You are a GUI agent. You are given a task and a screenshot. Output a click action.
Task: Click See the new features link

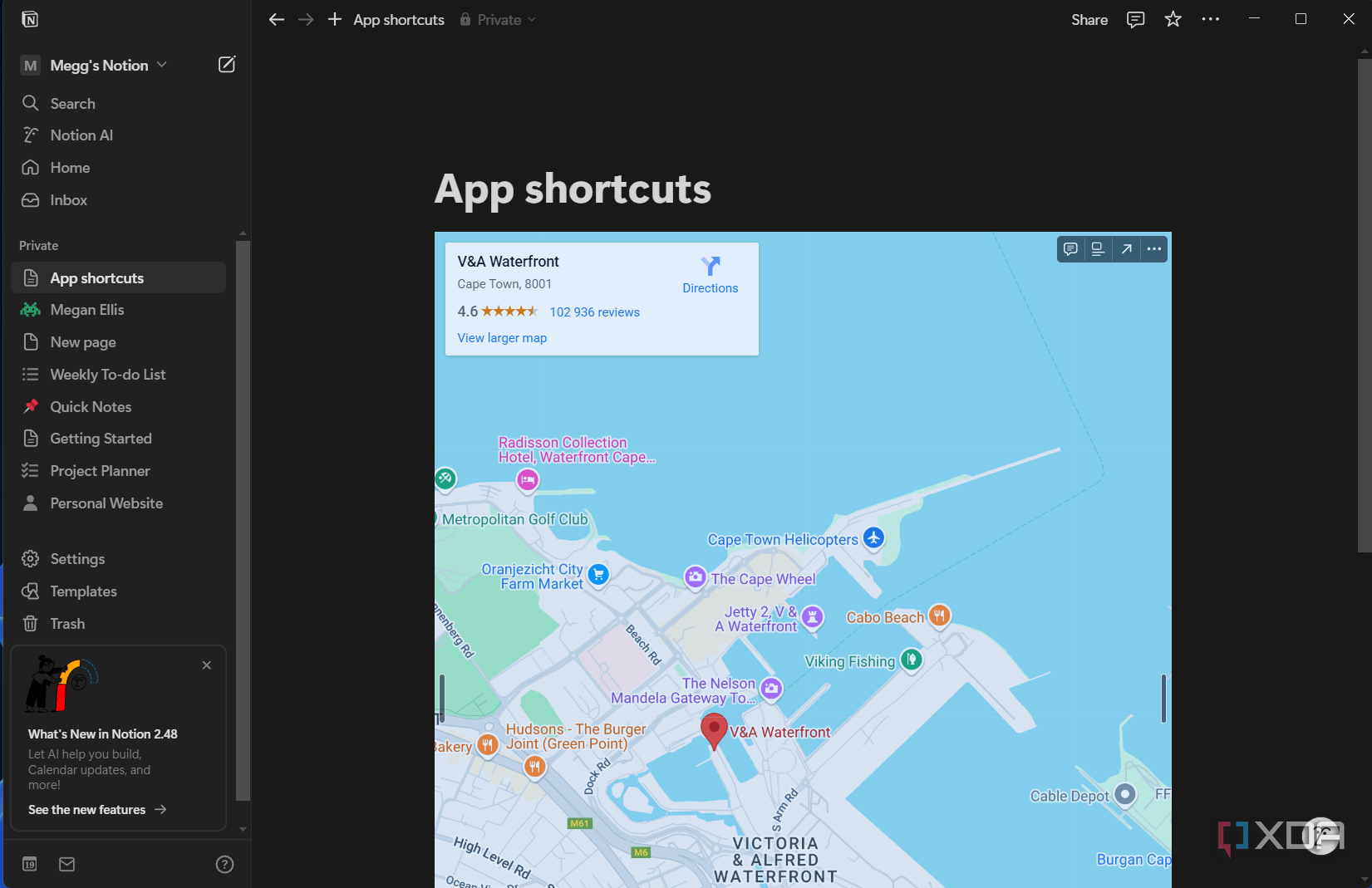pos(97,810)
